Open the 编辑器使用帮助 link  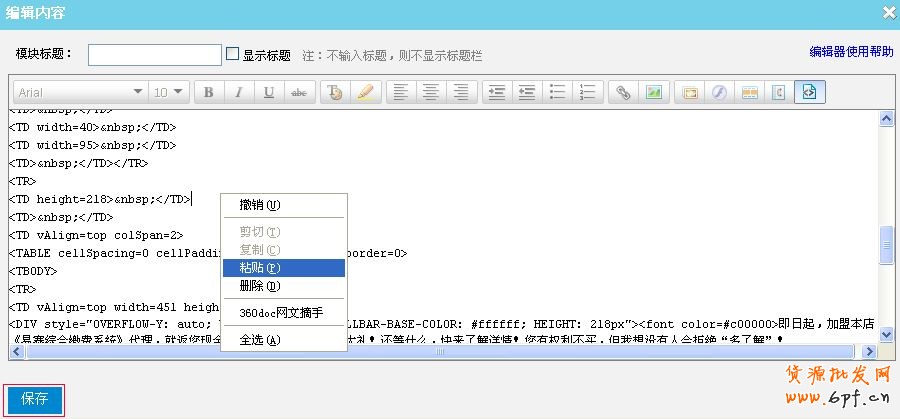851,52
